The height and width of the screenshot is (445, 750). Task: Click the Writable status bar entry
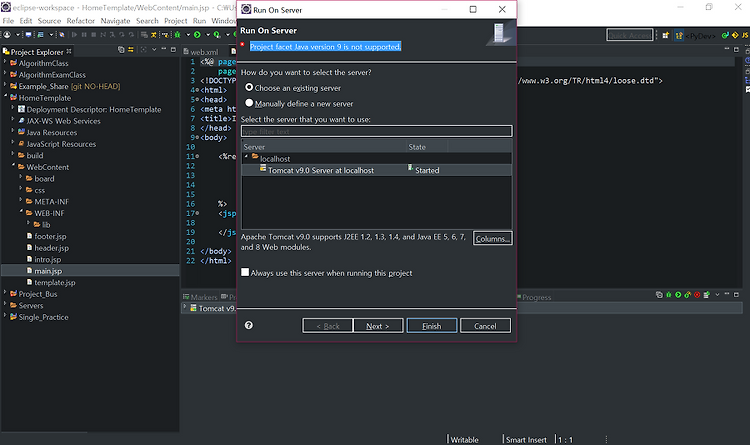(x=464, y=439)
